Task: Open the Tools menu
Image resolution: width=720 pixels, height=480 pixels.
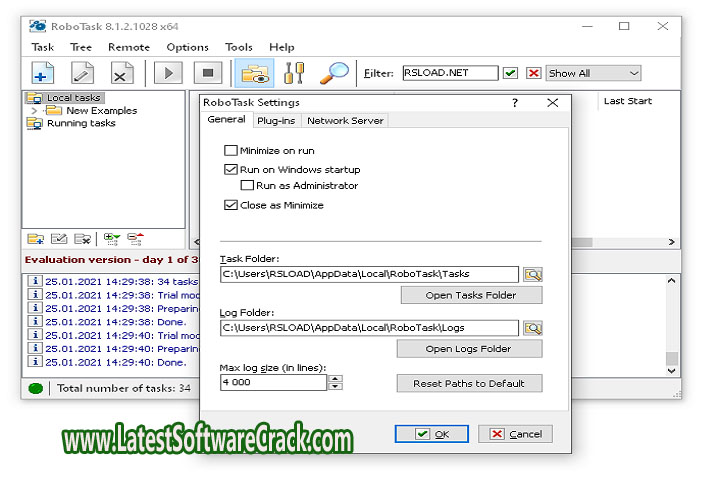Action: point(239,47)
